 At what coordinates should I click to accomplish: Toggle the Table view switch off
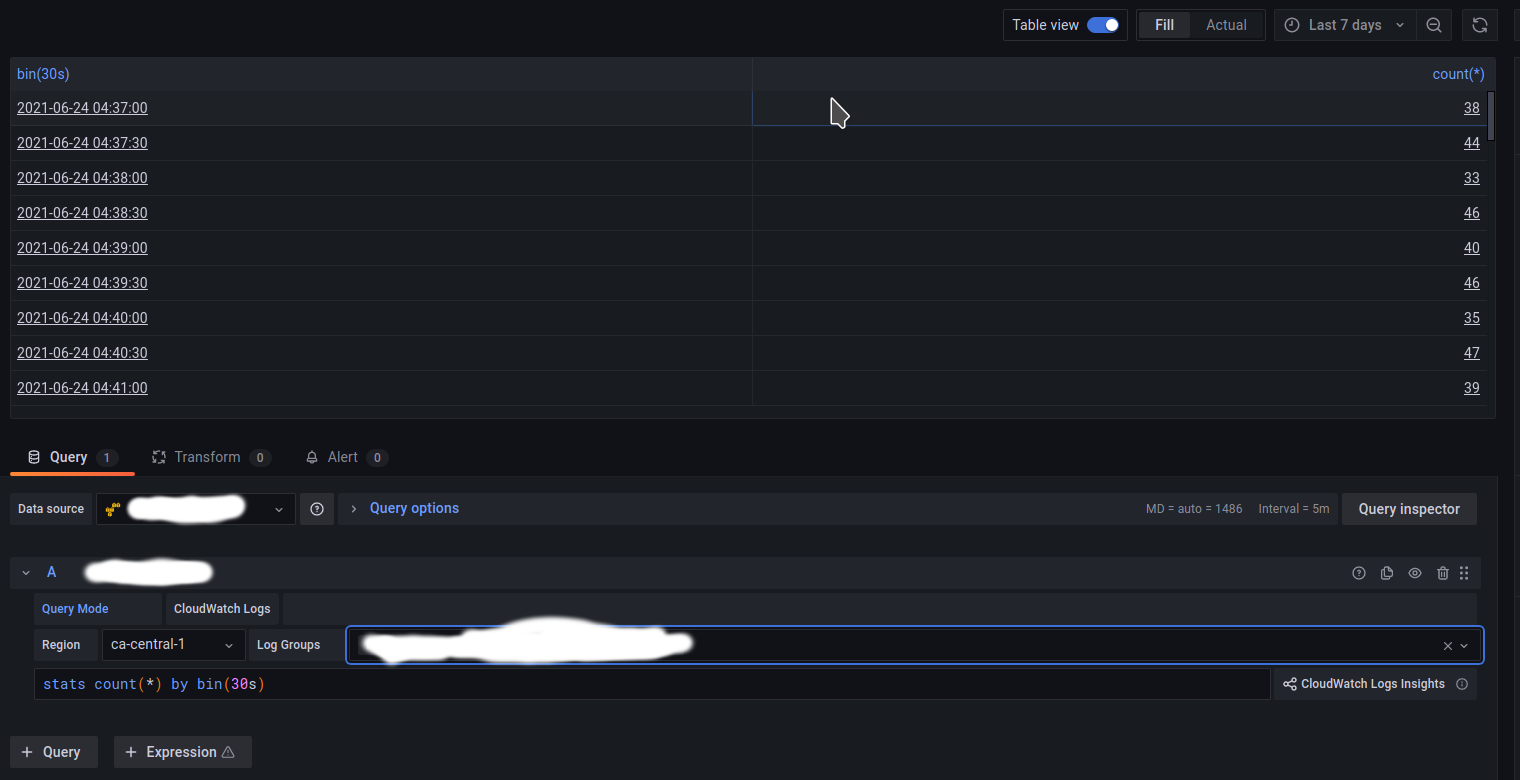point(1104,24)
